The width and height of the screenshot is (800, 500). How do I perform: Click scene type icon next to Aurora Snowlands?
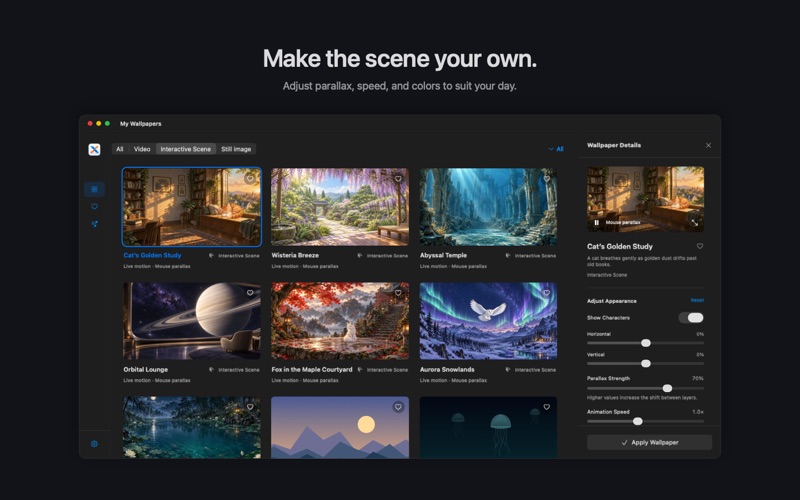(x=508, y=369)
